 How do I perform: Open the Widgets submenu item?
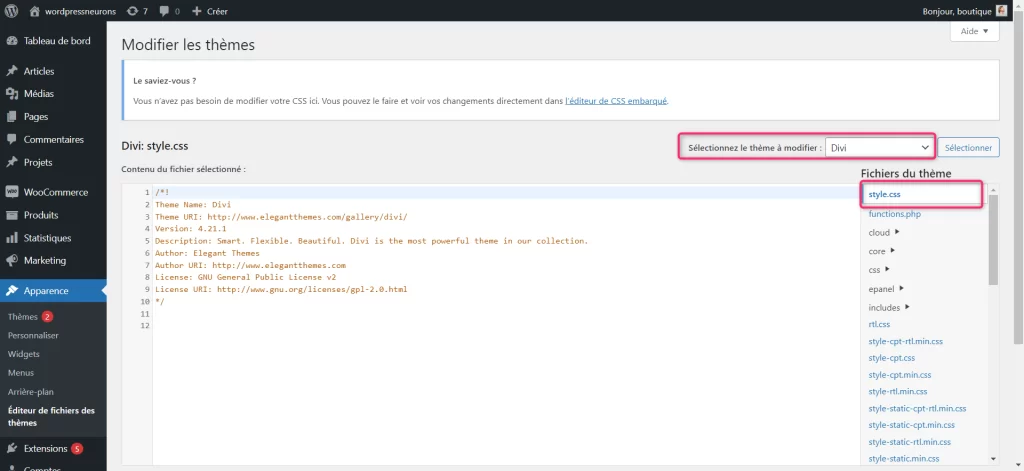coord(24,354)
